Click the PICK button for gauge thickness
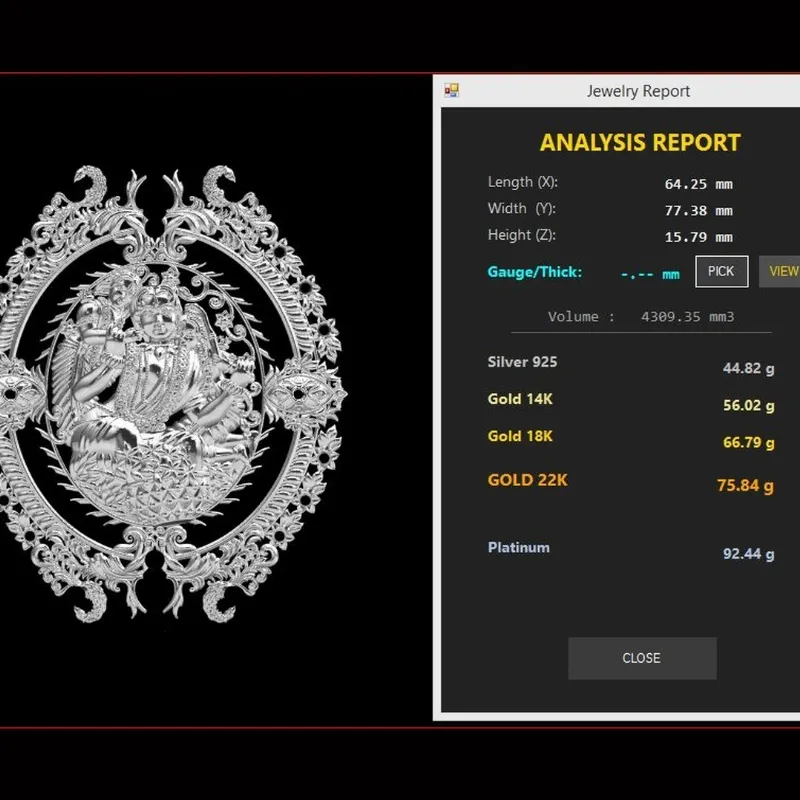The image size is (800, 800). click(x=721, y=271)
